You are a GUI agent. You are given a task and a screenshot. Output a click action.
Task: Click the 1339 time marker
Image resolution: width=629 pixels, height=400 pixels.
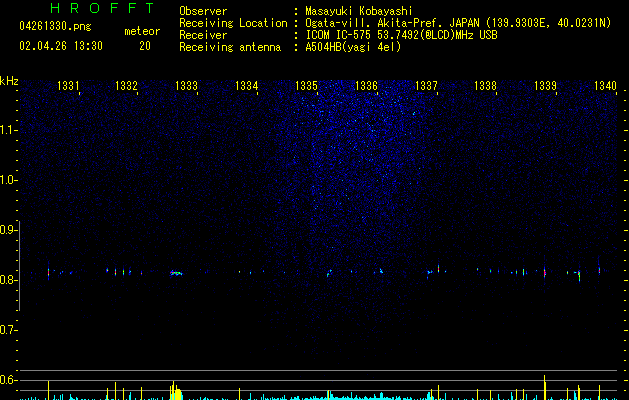(546, 86)
